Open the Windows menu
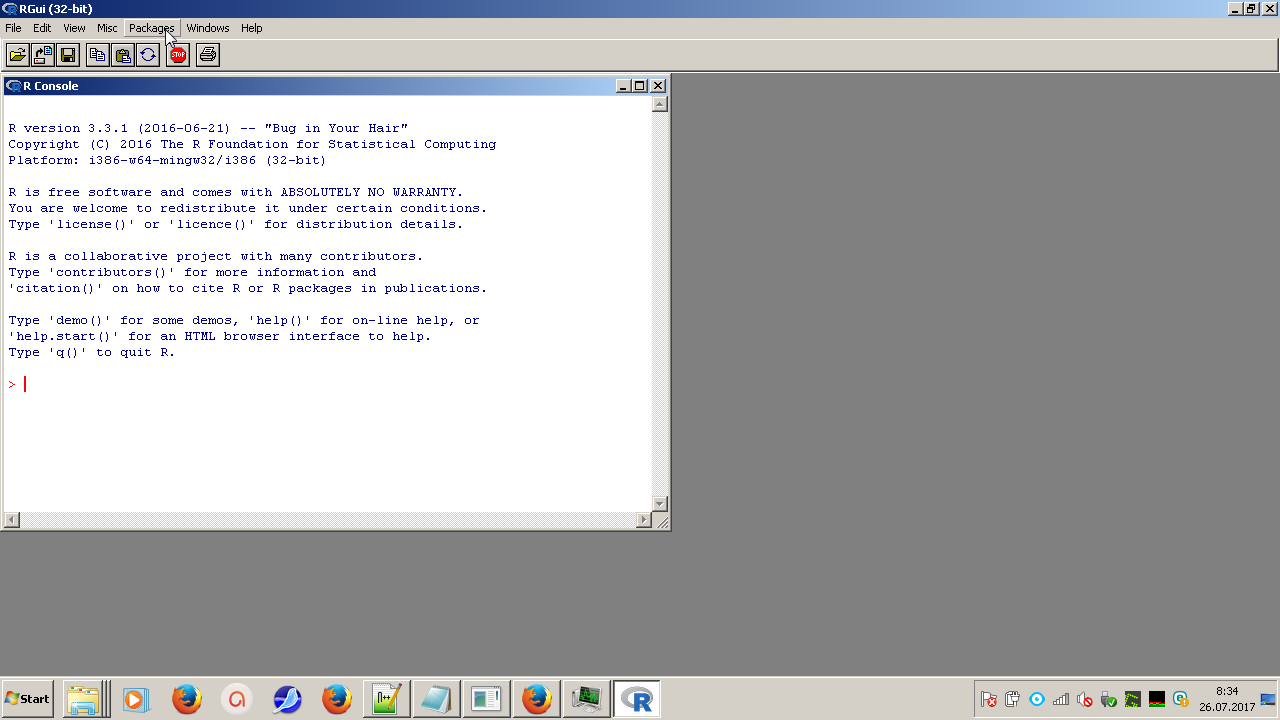Viewport: 1280px width, 720px height. [x=208, y=28]
